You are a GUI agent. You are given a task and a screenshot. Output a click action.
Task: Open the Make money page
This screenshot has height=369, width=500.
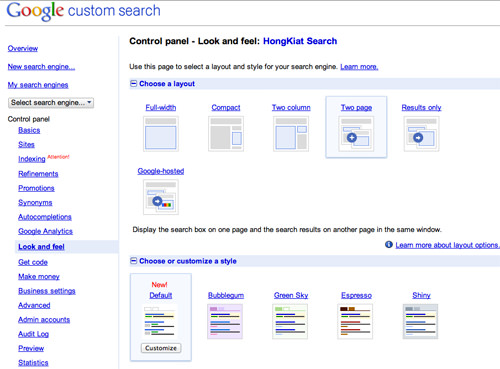[x=39, y=277]
